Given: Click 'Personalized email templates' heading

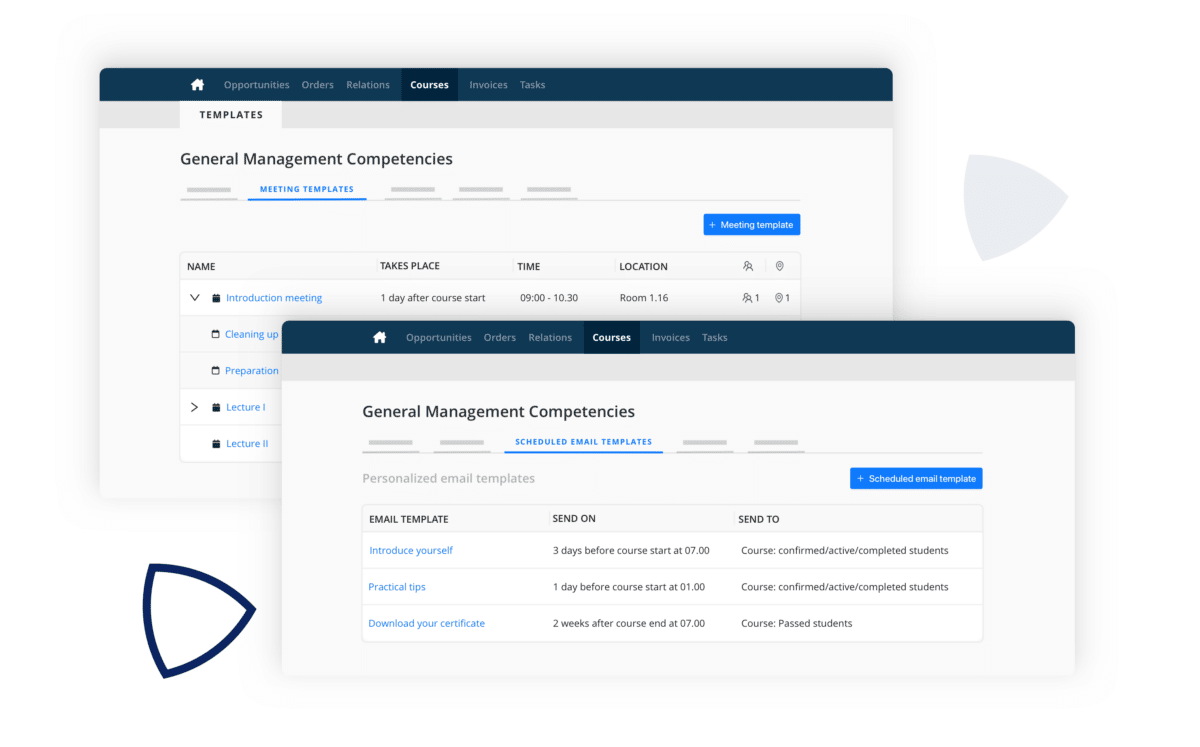Looking at the screenshot, I should [448, 479].
